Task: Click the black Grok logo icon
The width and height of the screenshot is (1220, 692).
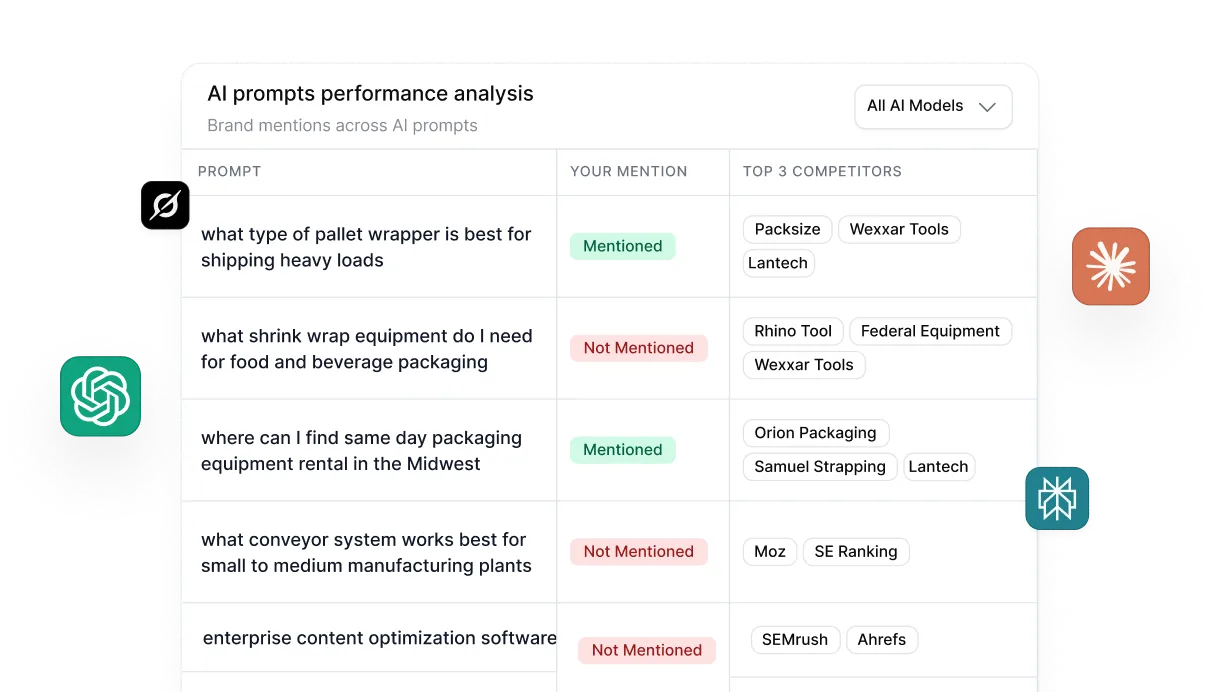Action: point(165,205)
